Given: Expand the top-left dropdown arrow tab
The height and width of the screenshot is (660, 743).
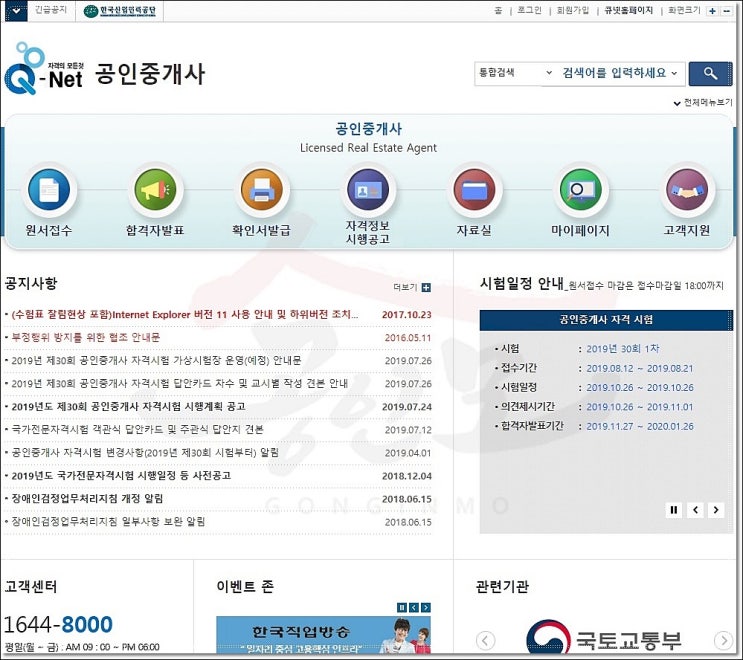Looking at the screenshot, I should tap(16, 11).
